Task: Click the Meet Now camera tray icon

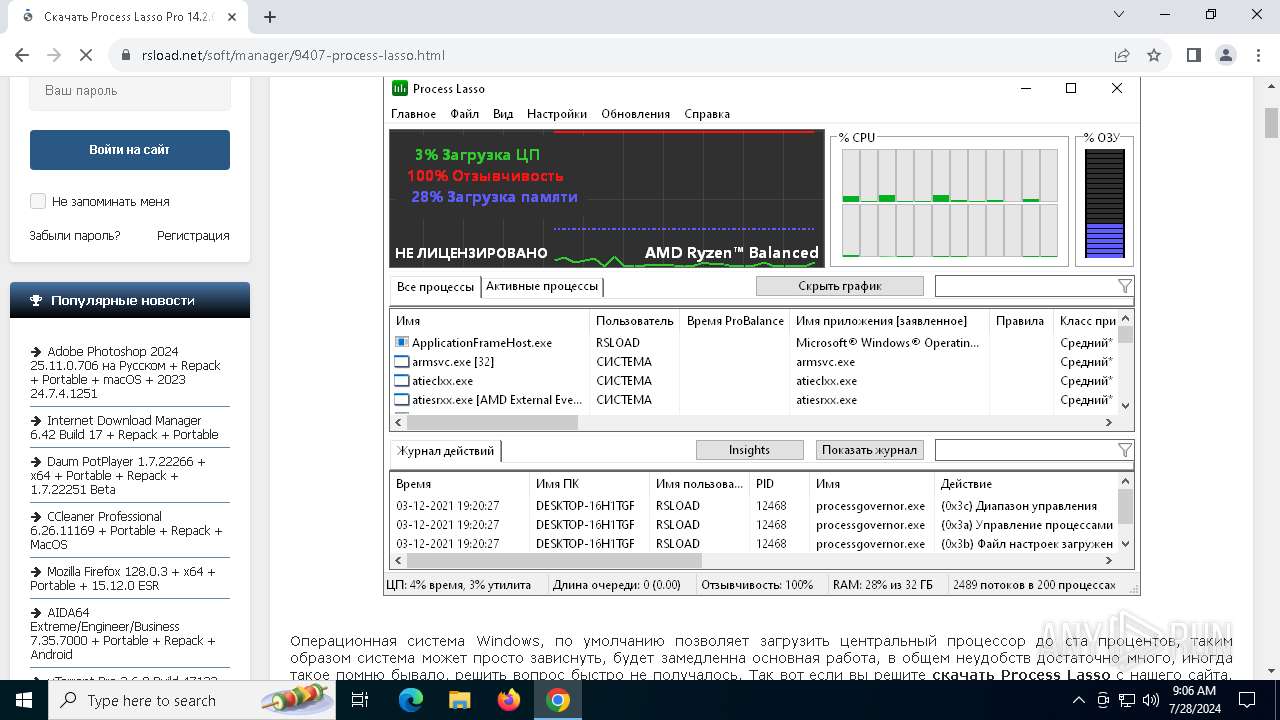Action: pos(1101,700)
